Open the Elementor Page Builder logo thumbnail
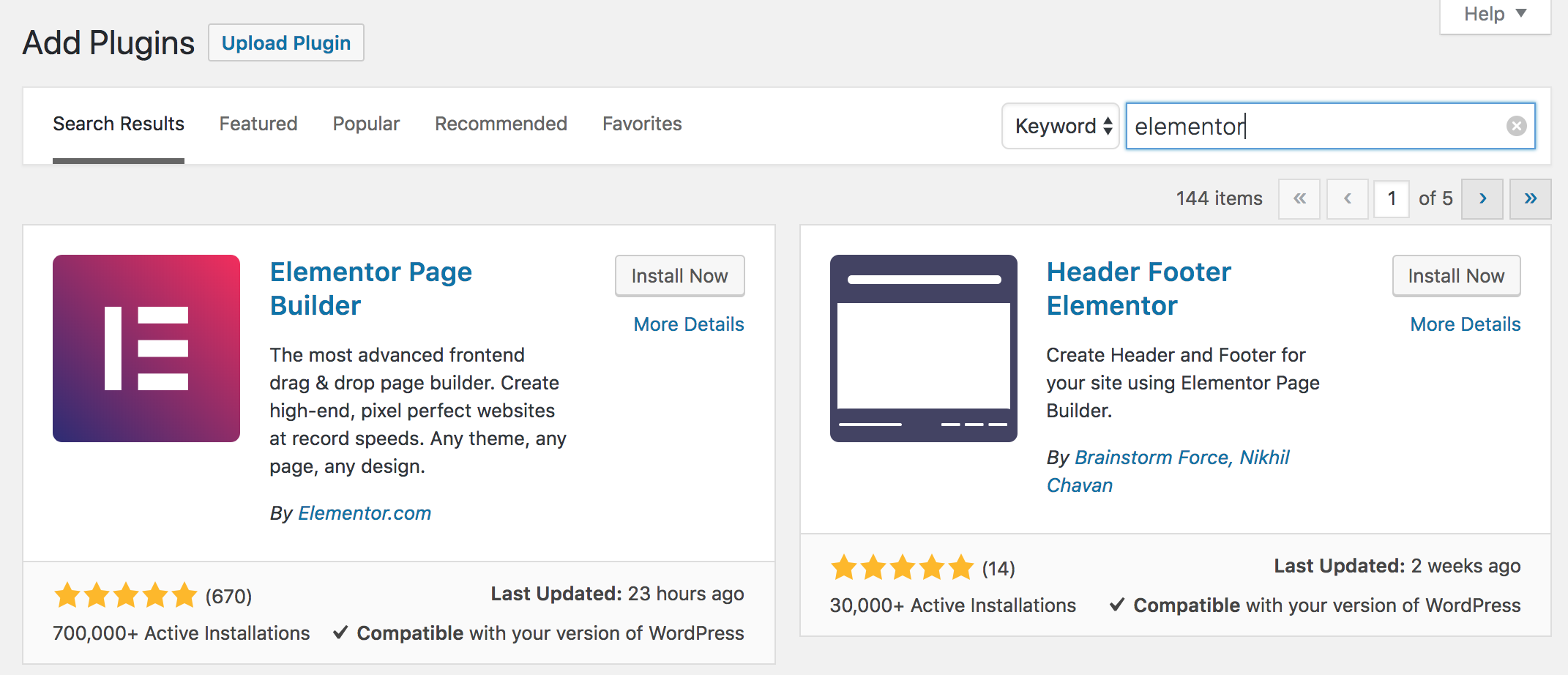 tap(146, 348)
